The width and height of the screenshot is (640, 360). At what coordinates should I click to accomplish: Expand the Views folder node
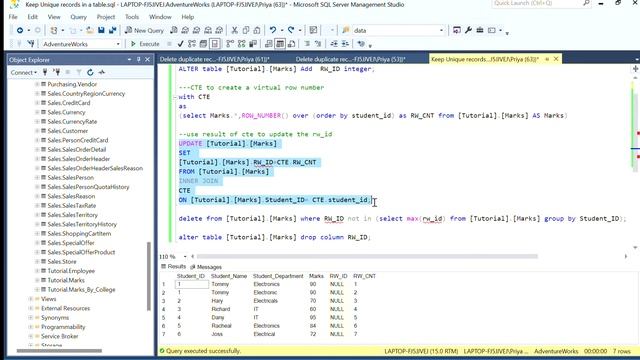(31, 299)
